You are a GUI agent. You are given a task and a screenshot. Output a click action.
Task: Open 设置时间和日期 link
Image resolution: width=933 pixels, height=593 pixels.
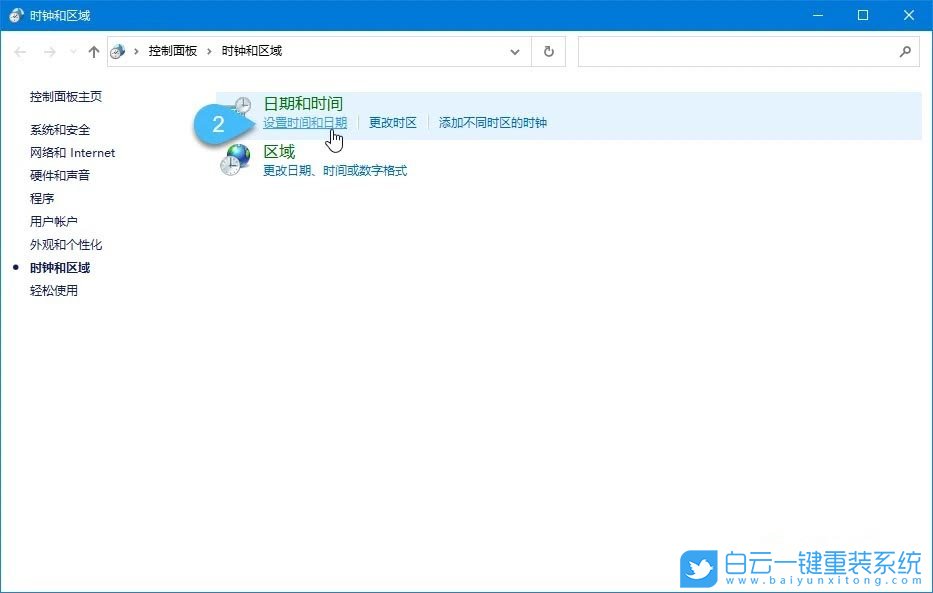click(305, 121)
